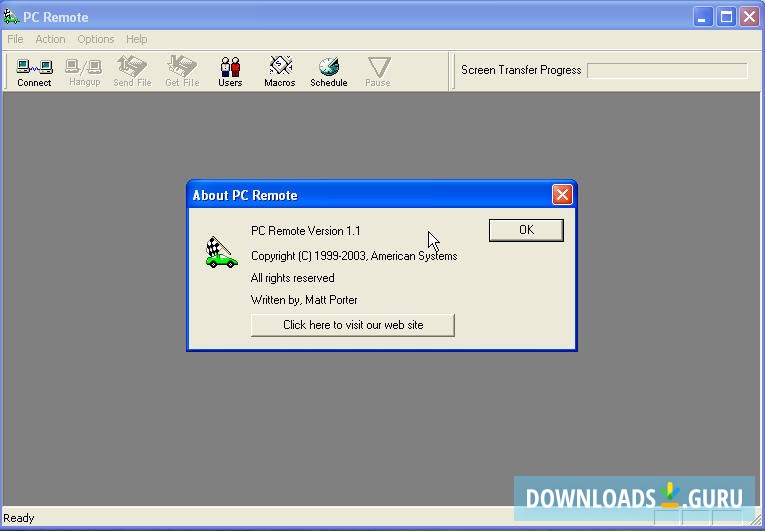Maximize the PC Remote window

click(x=726, y=17)
